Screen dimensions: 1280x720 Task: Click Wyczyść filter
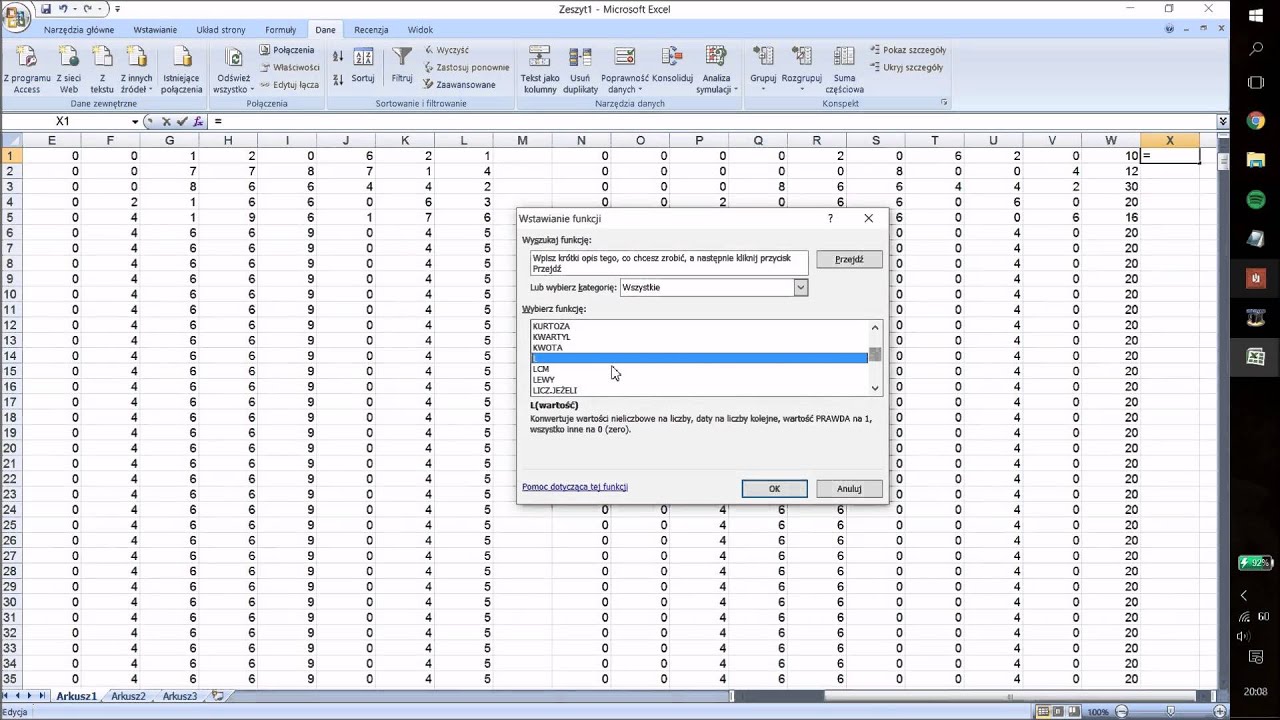pyautogui.click(x=446, y=50)
